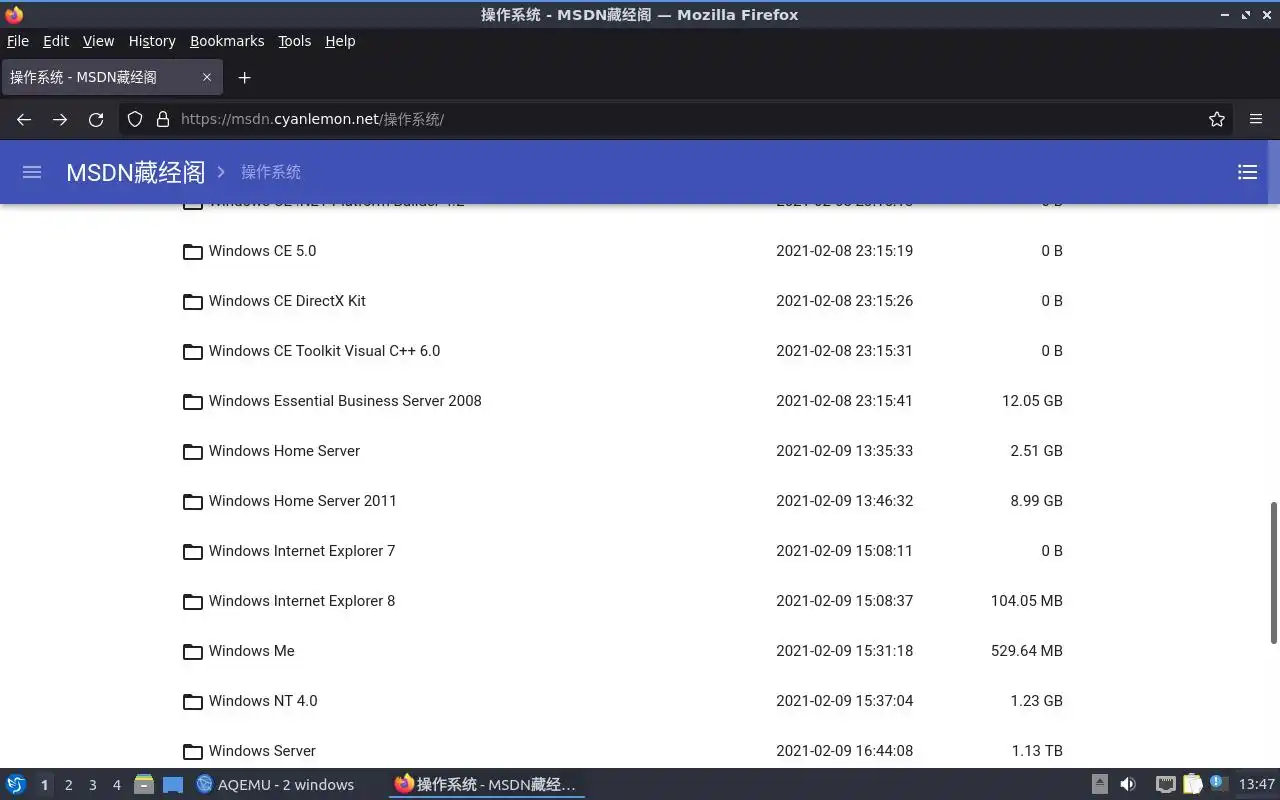Open the volume control in the system tray
This screenshot has width=1280, height=800.
tap(1128, 784)
